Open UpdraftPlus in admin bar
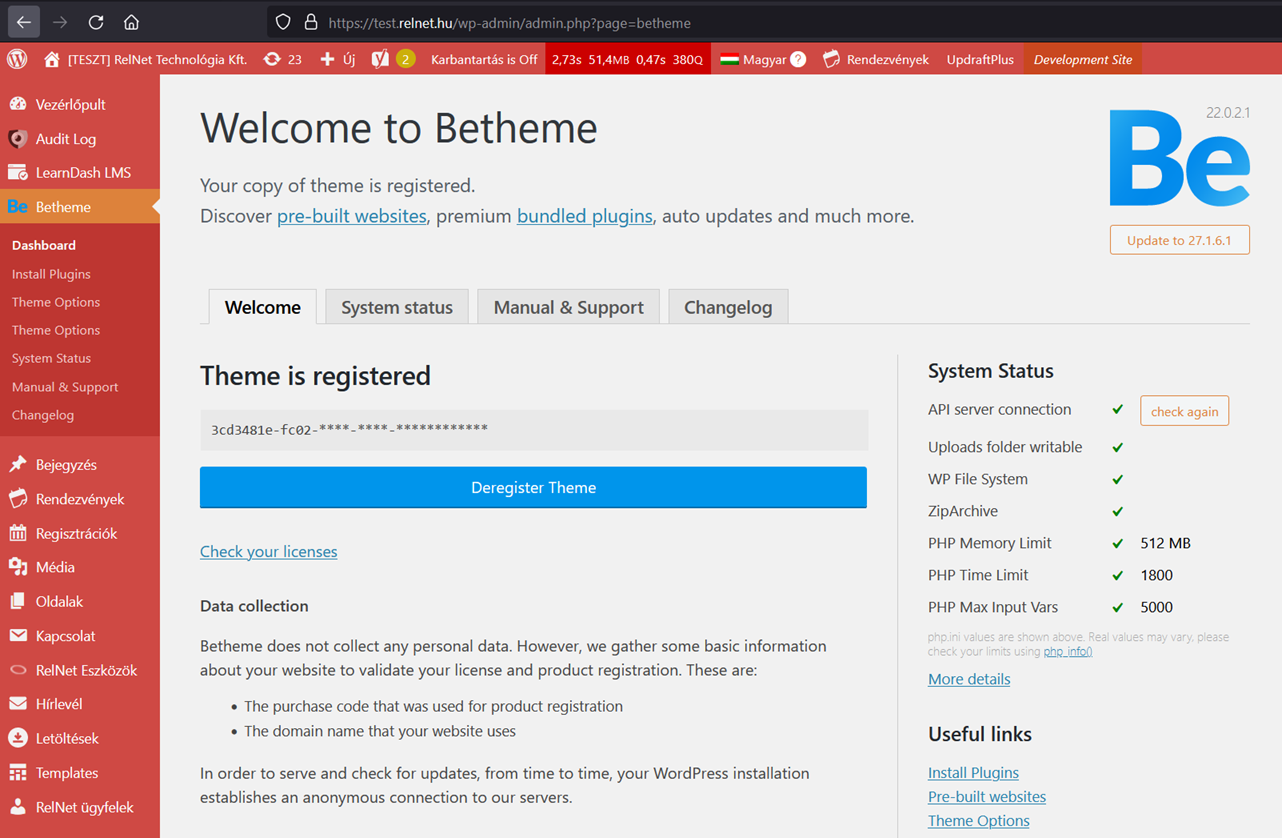Screen dimensions: 1282x838 tap(980, 59)
